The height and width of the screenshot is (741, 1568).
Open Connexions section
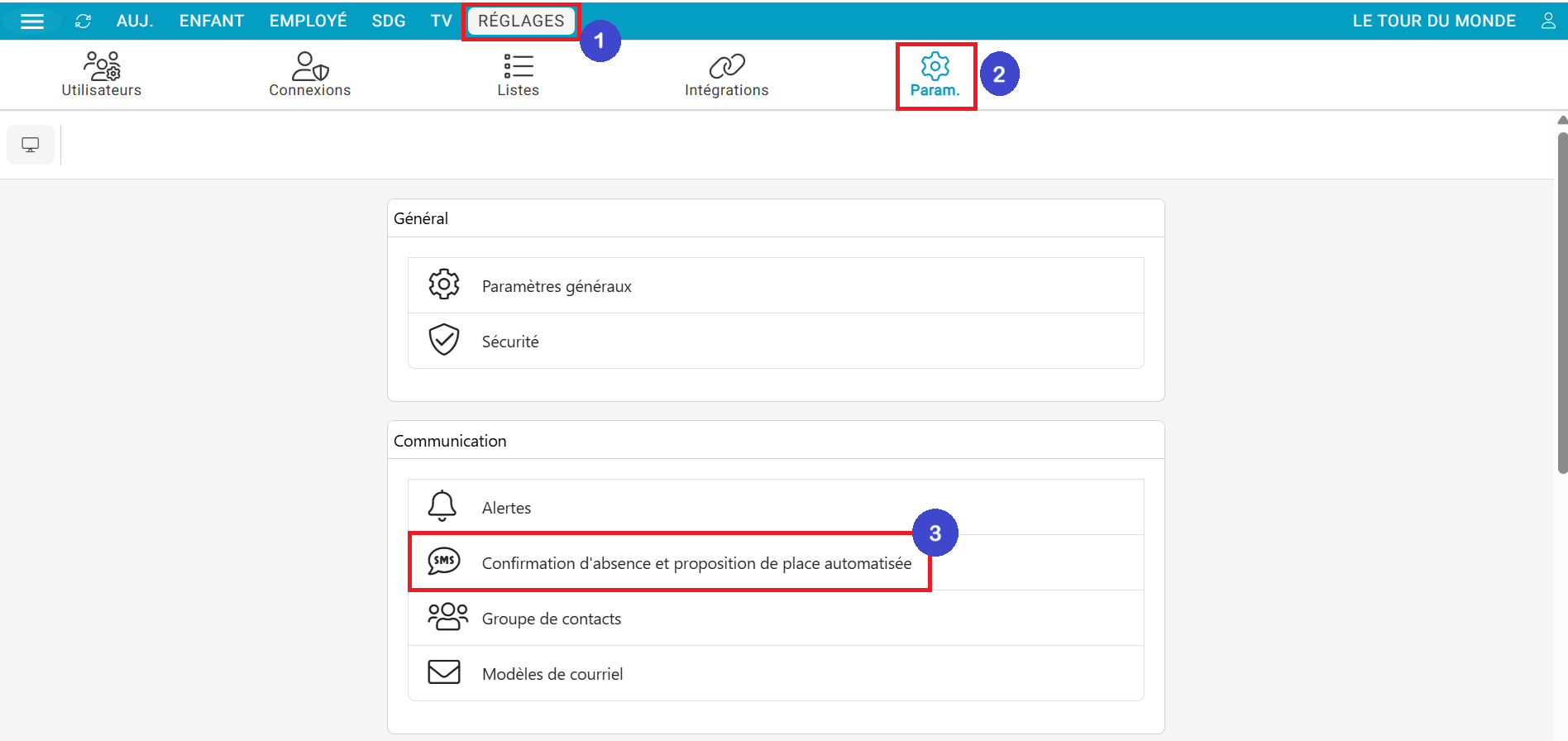click(x=310, y=74)
